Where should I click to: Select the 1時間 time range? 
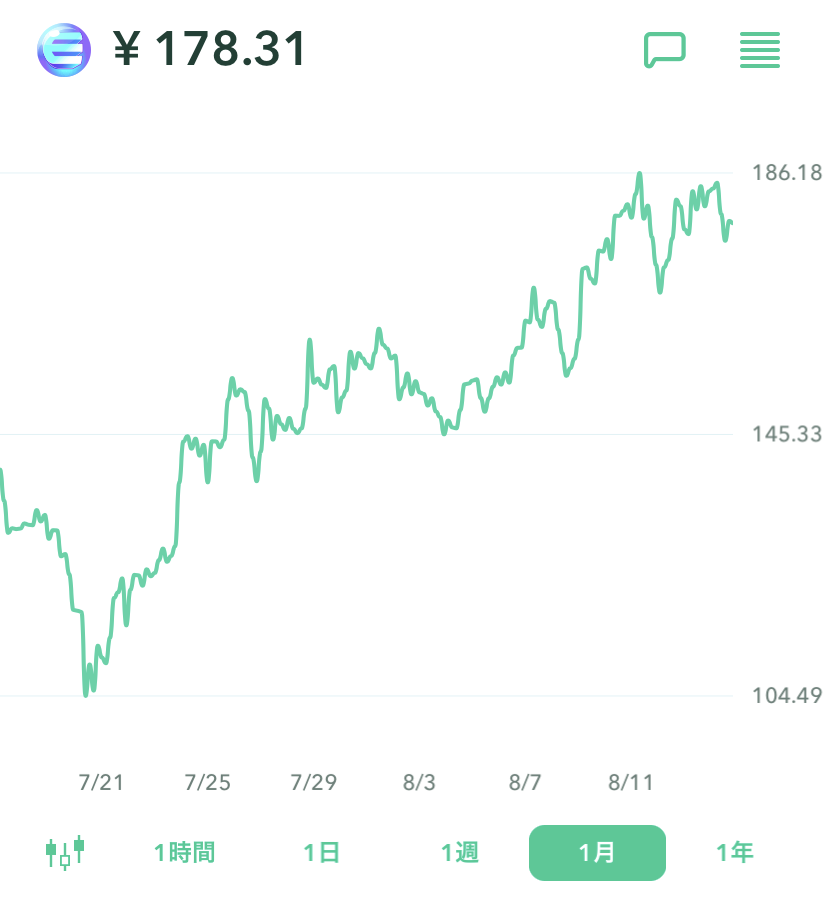[x=184, y=853]
